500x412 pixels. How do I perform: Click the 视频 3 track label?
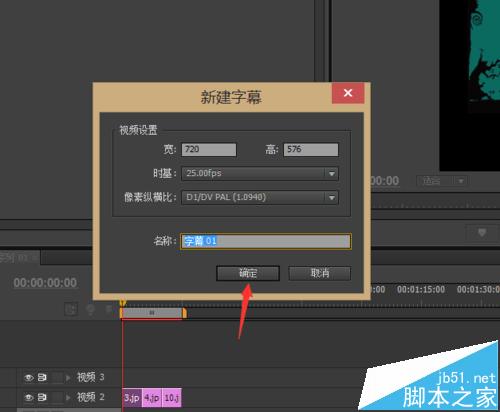pyautogui.click(x=91, y=377)
